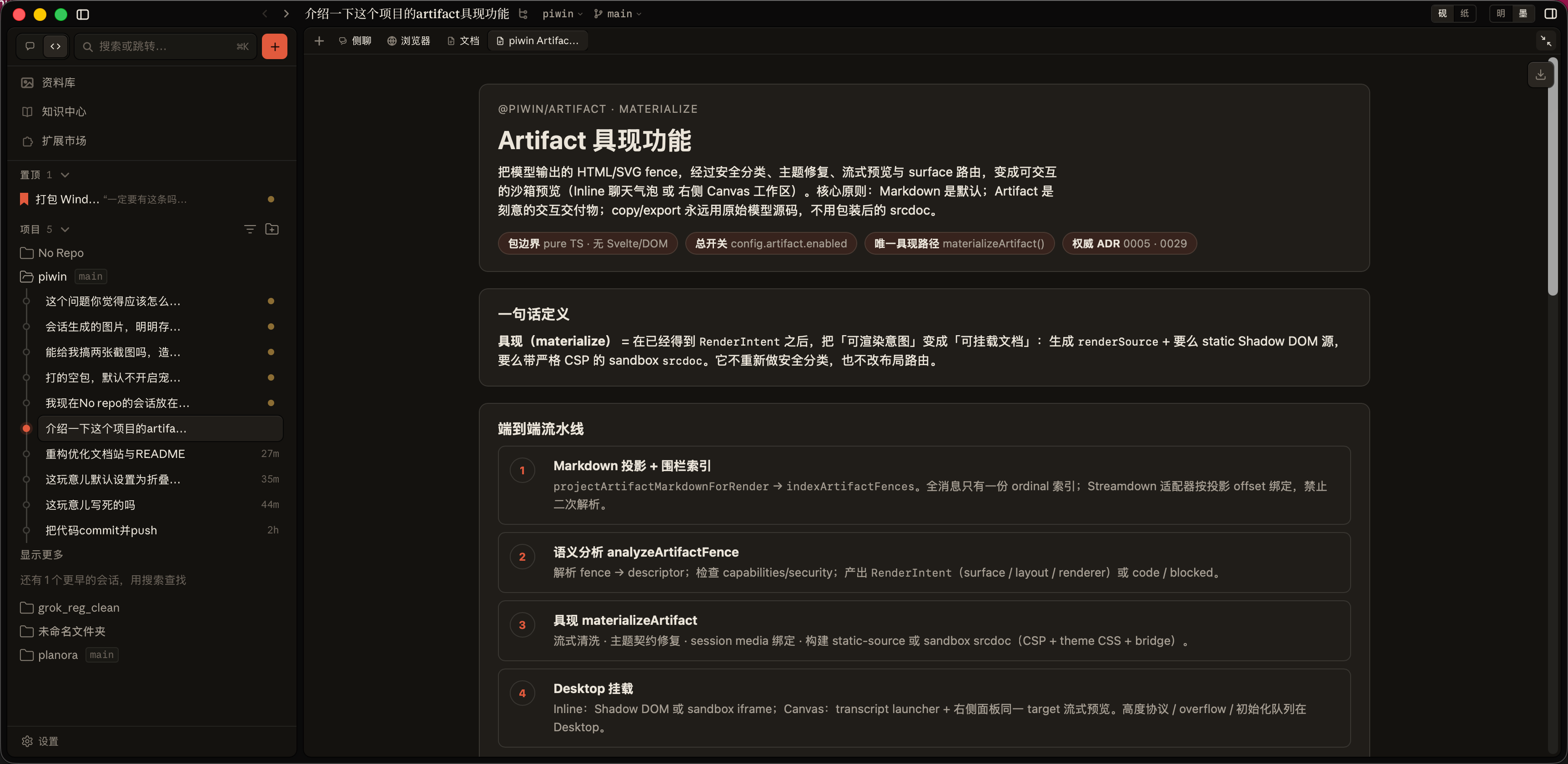Go back with the left arrow
The height and width of the screenshot is (764, 1568).
tap(265, 13)
